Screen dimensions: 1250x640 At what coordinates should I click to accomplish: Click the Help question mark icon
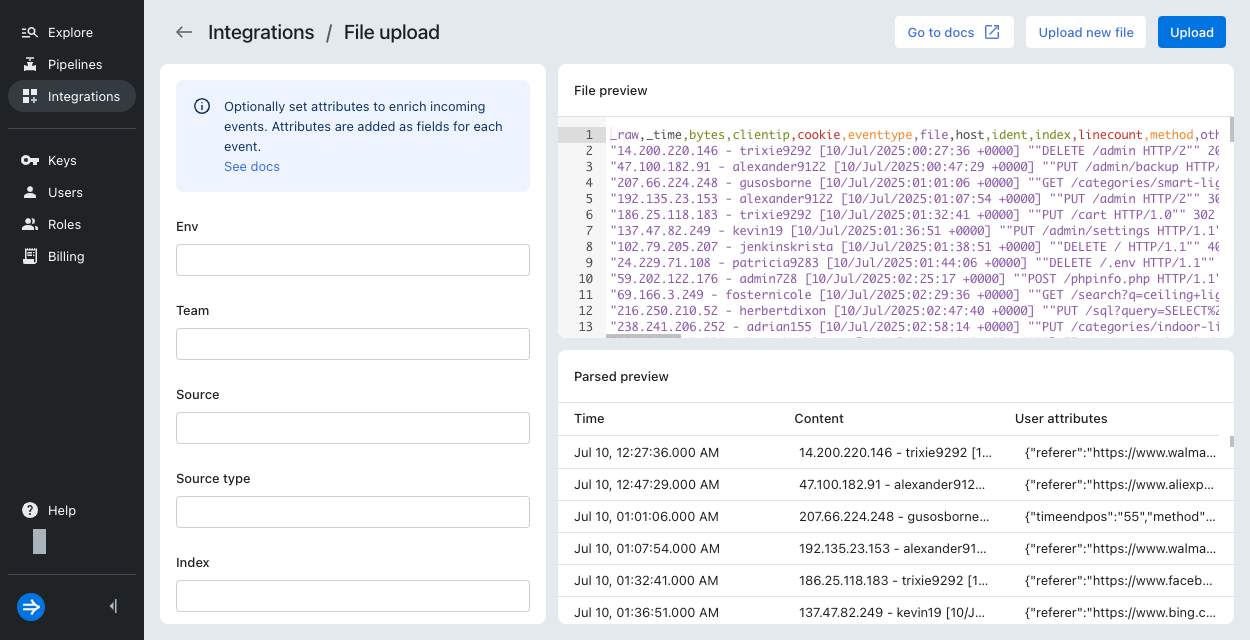coord(30,510)
